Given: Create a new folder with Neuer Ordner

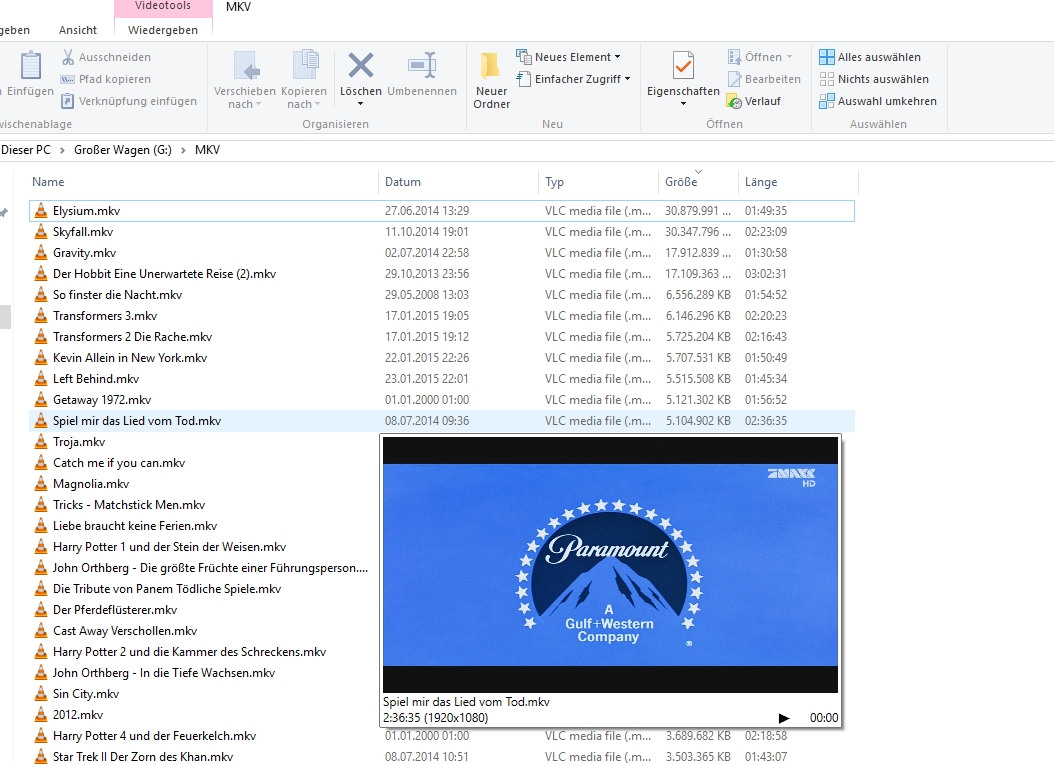Looking at the screenshot, I should click(x=491, y=79).
